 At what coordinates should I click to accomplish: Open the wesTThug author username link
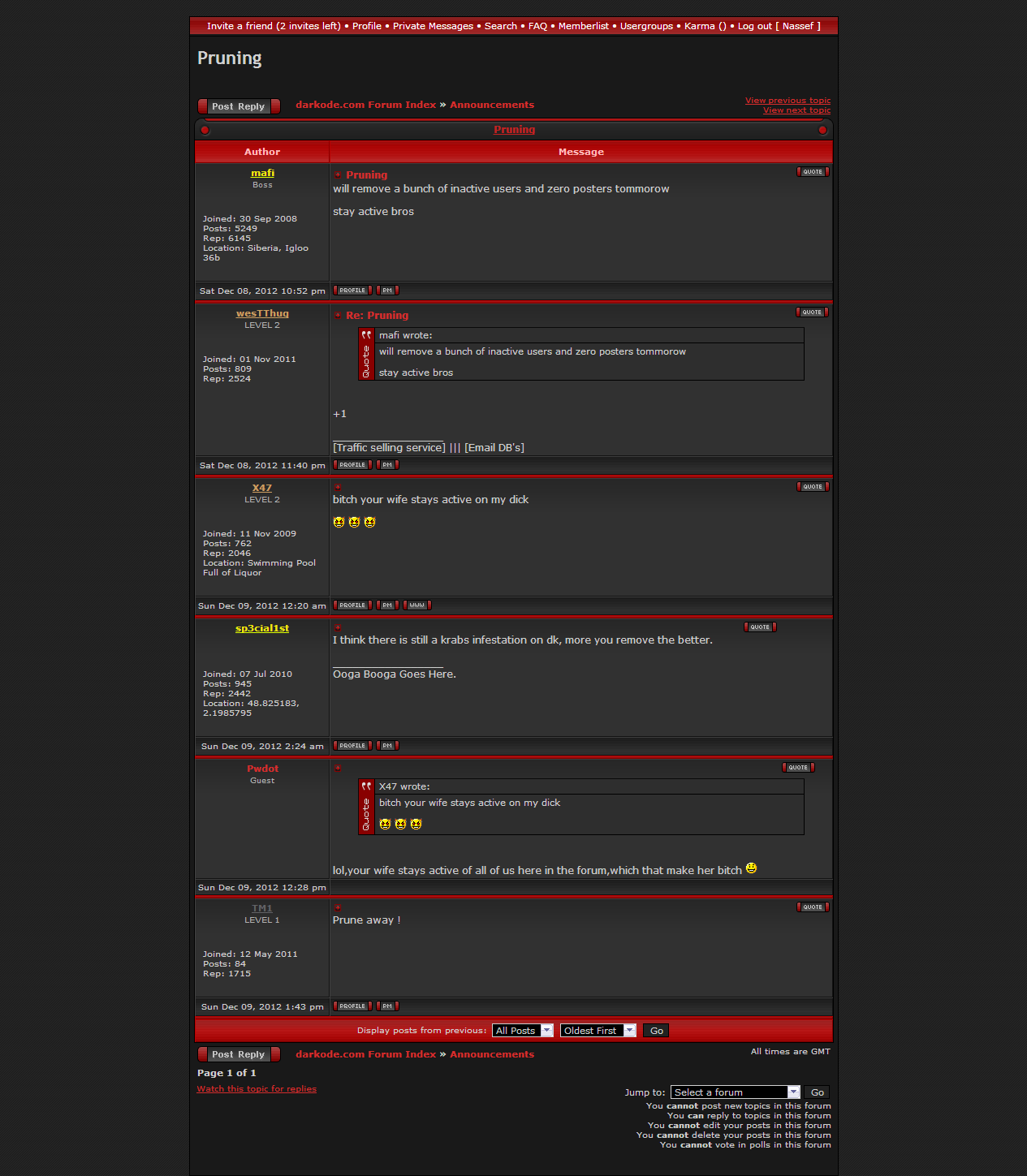click(262, 313)
